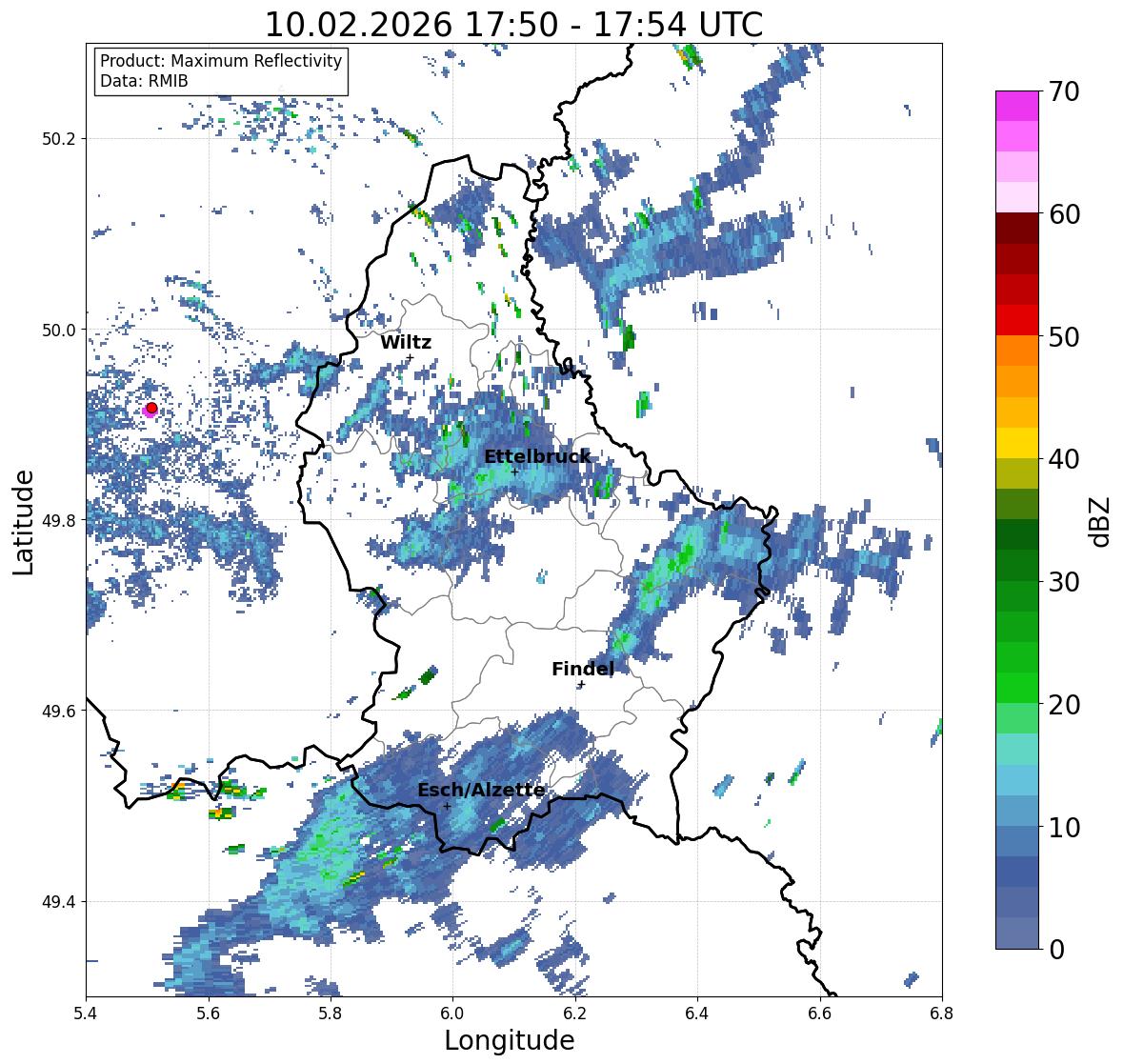The width and height of the screenshot is (1123, 1064).
Task: Click the Ettelbruck station label
Action: click(x=537, y=456)
